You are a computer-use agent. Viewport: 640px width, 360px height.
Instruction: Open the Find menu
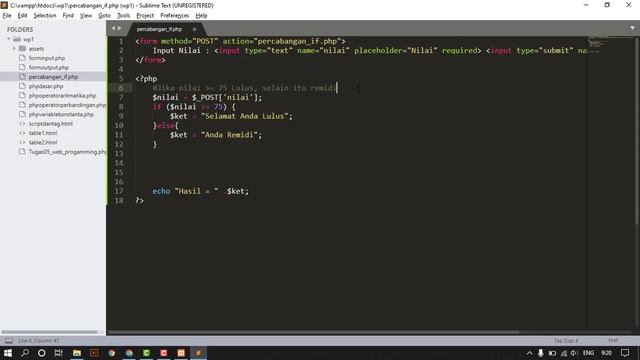[x=68, y=16]
